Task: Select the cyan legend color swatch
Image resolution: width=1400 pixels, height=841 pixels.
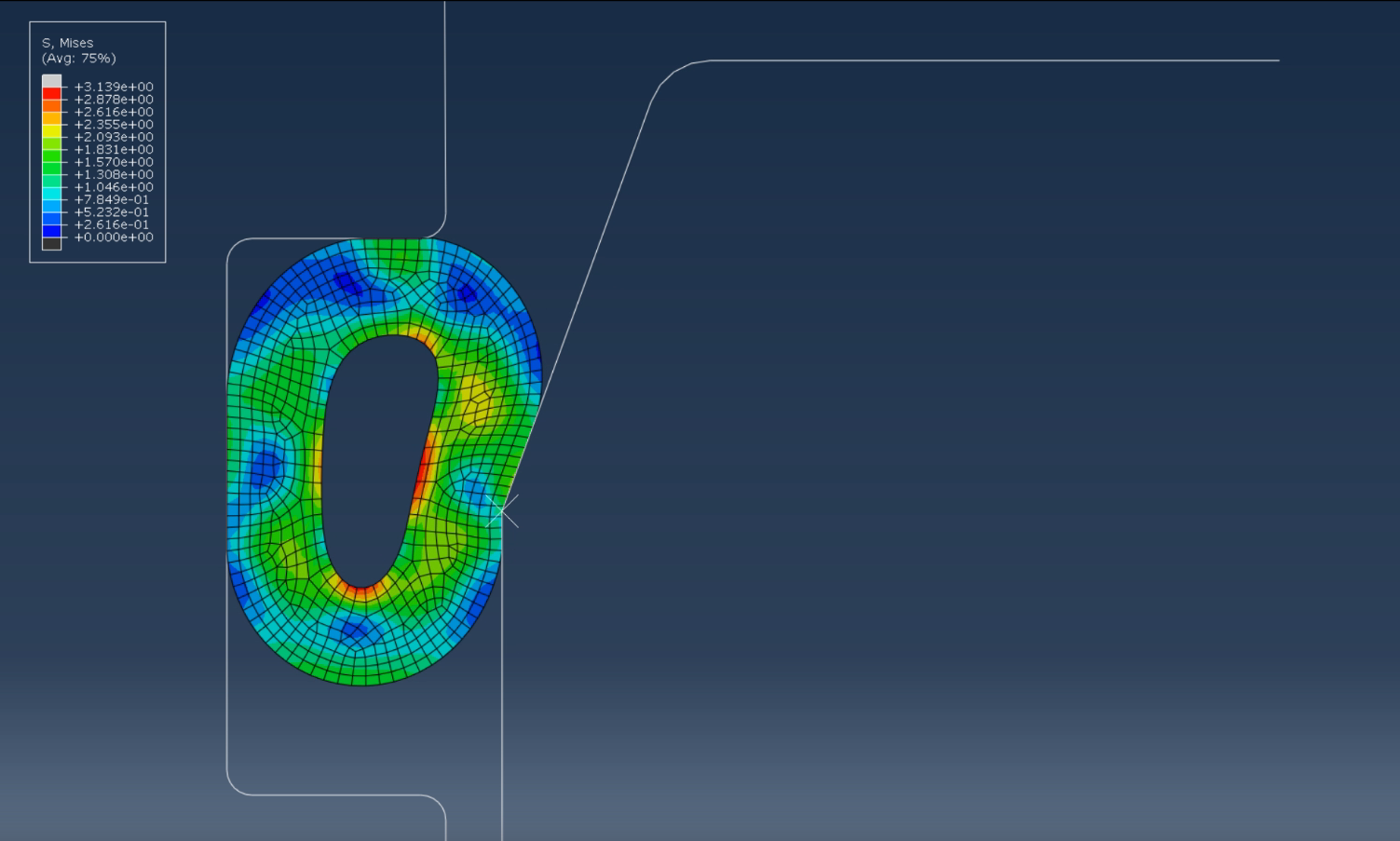Action: tap(51, 194)
